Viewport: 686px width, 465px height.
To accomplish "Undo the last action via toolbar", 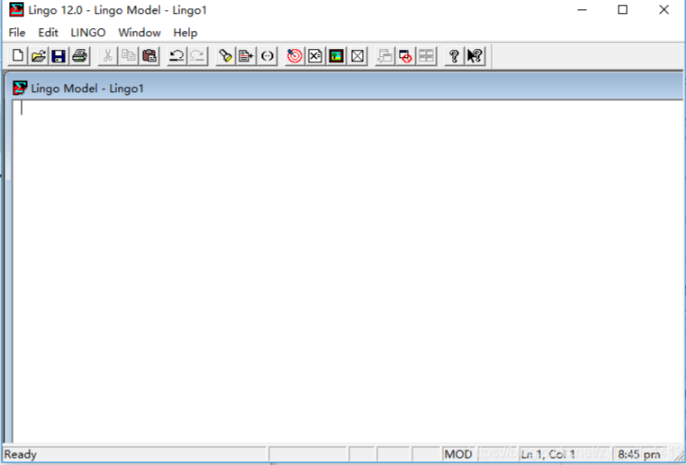I will (x=177, y=56).
